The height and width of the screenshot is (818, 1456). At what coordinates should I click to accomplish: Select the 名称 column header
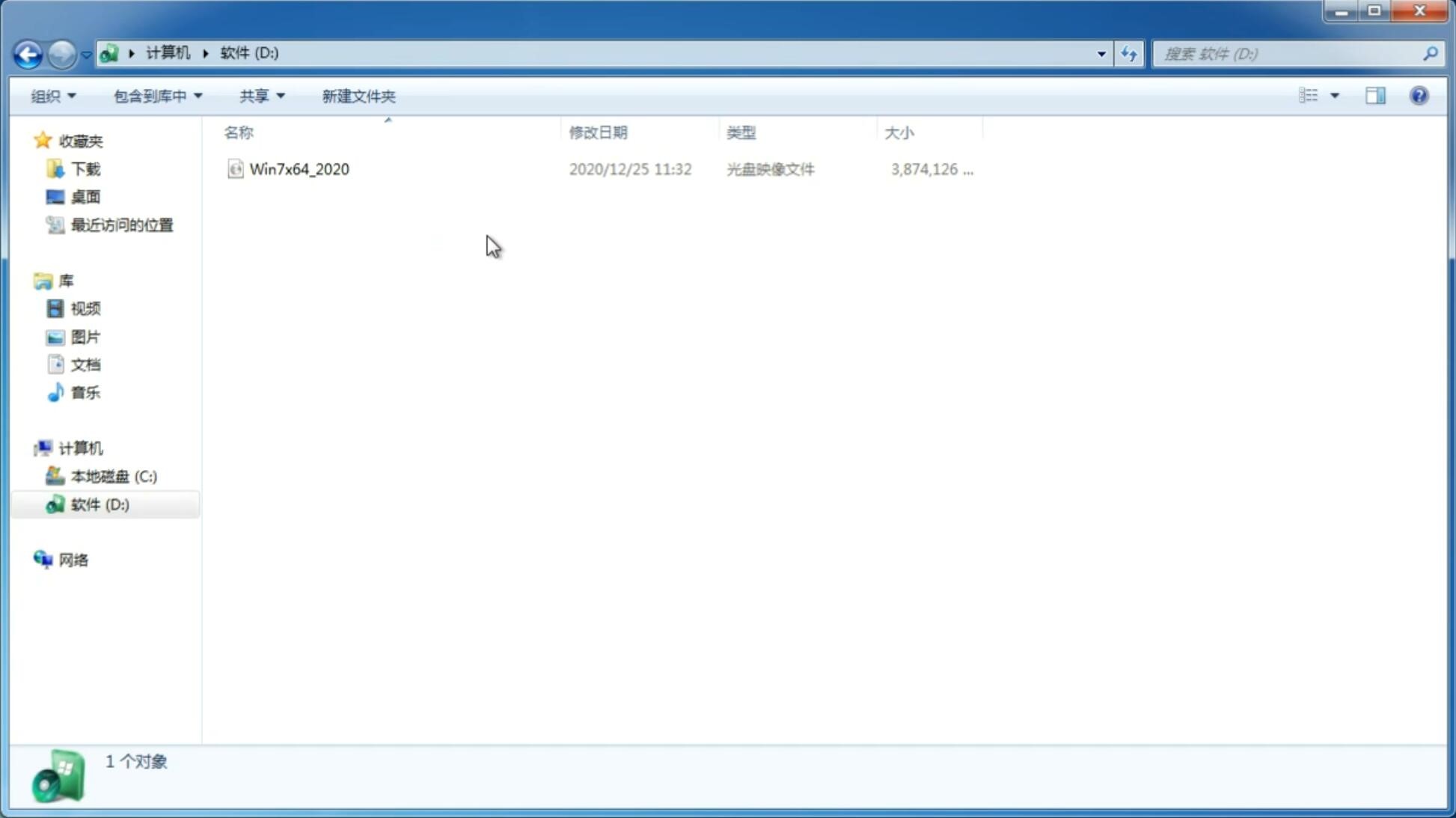coord(239,132)
